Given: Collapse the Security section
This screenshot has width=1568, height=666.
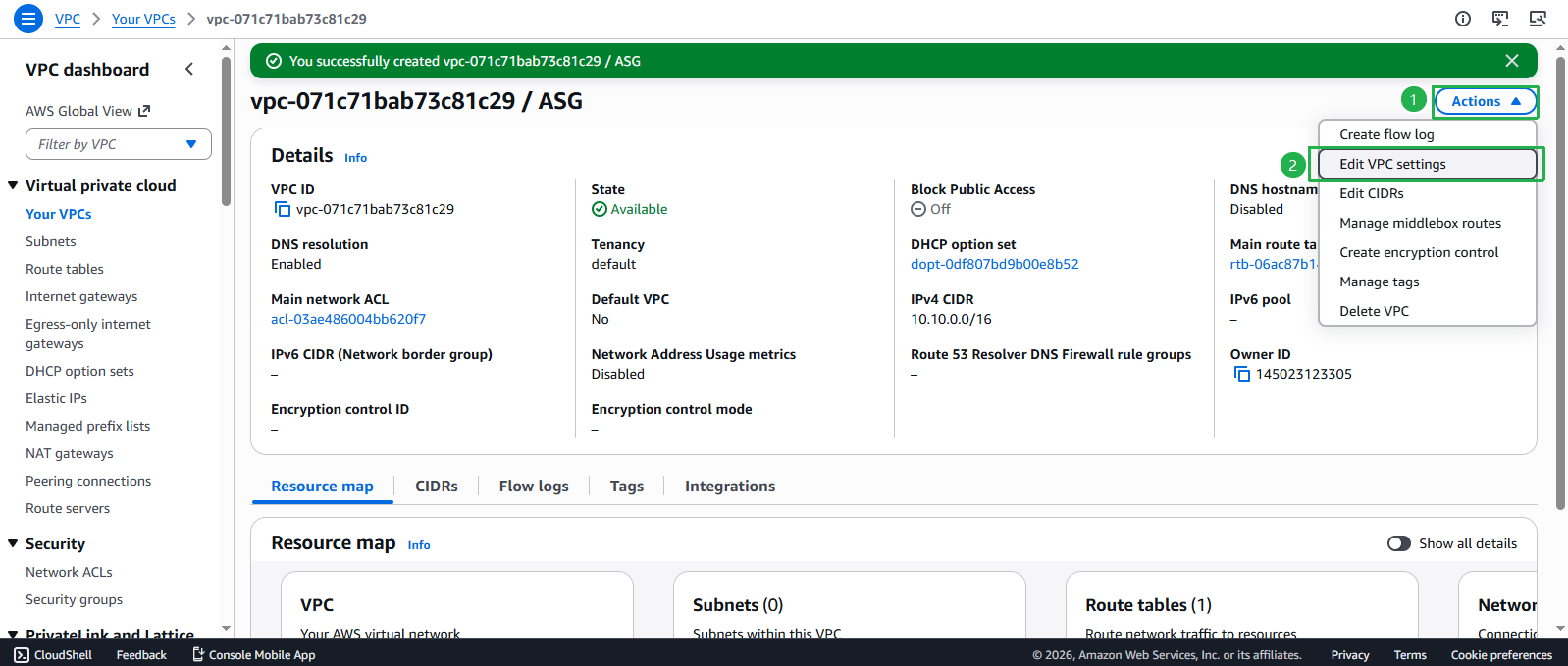Looking at the screenshot, I should click(14, 543).
